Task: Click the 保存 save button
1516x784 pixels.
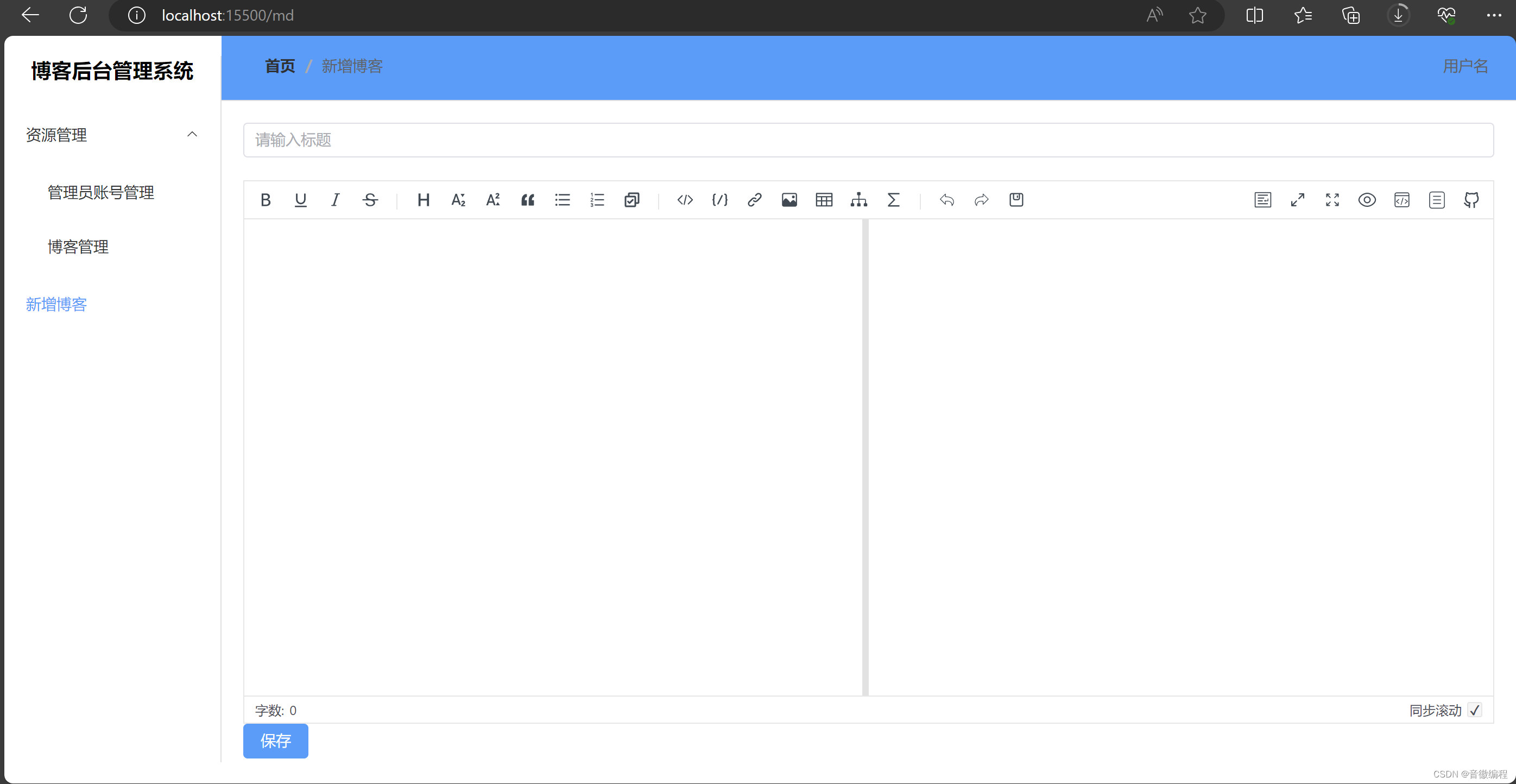Action: tap(275, 741)
